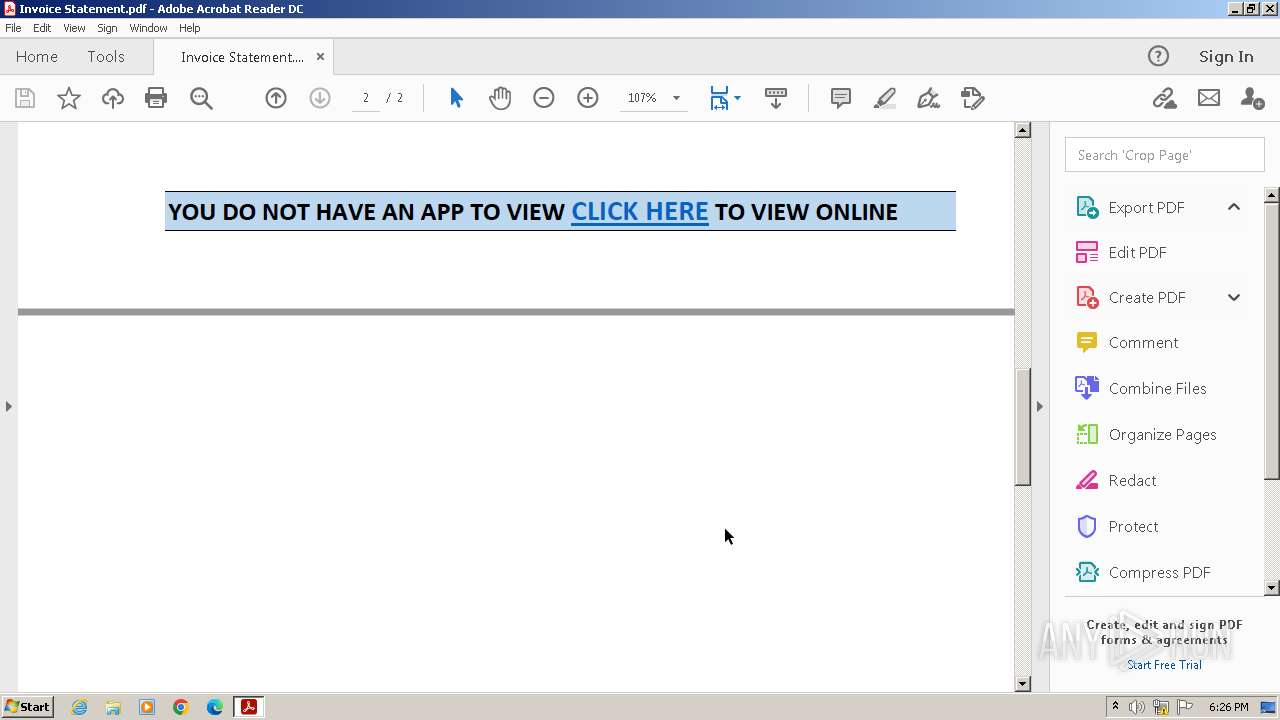Screen dimensions: 1280x720
Task: Select the Highlight text pen
Action: point(885,98)
